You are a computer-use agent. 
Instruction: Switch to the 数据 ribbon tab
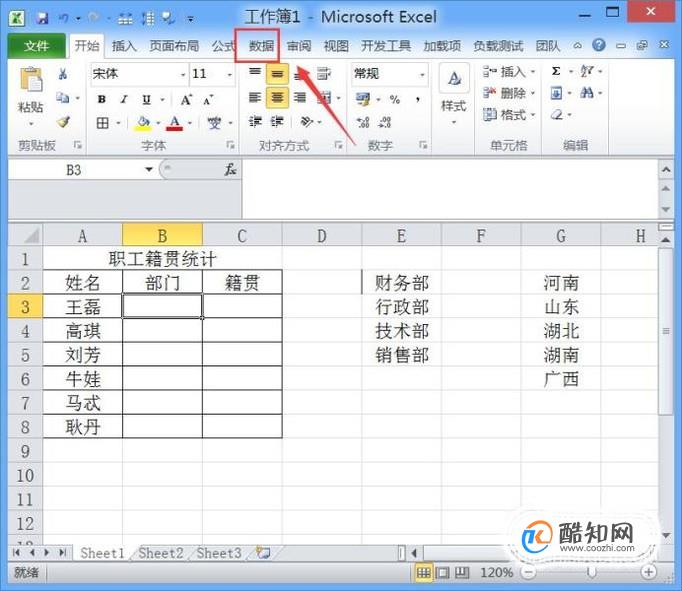click(261, 46)
